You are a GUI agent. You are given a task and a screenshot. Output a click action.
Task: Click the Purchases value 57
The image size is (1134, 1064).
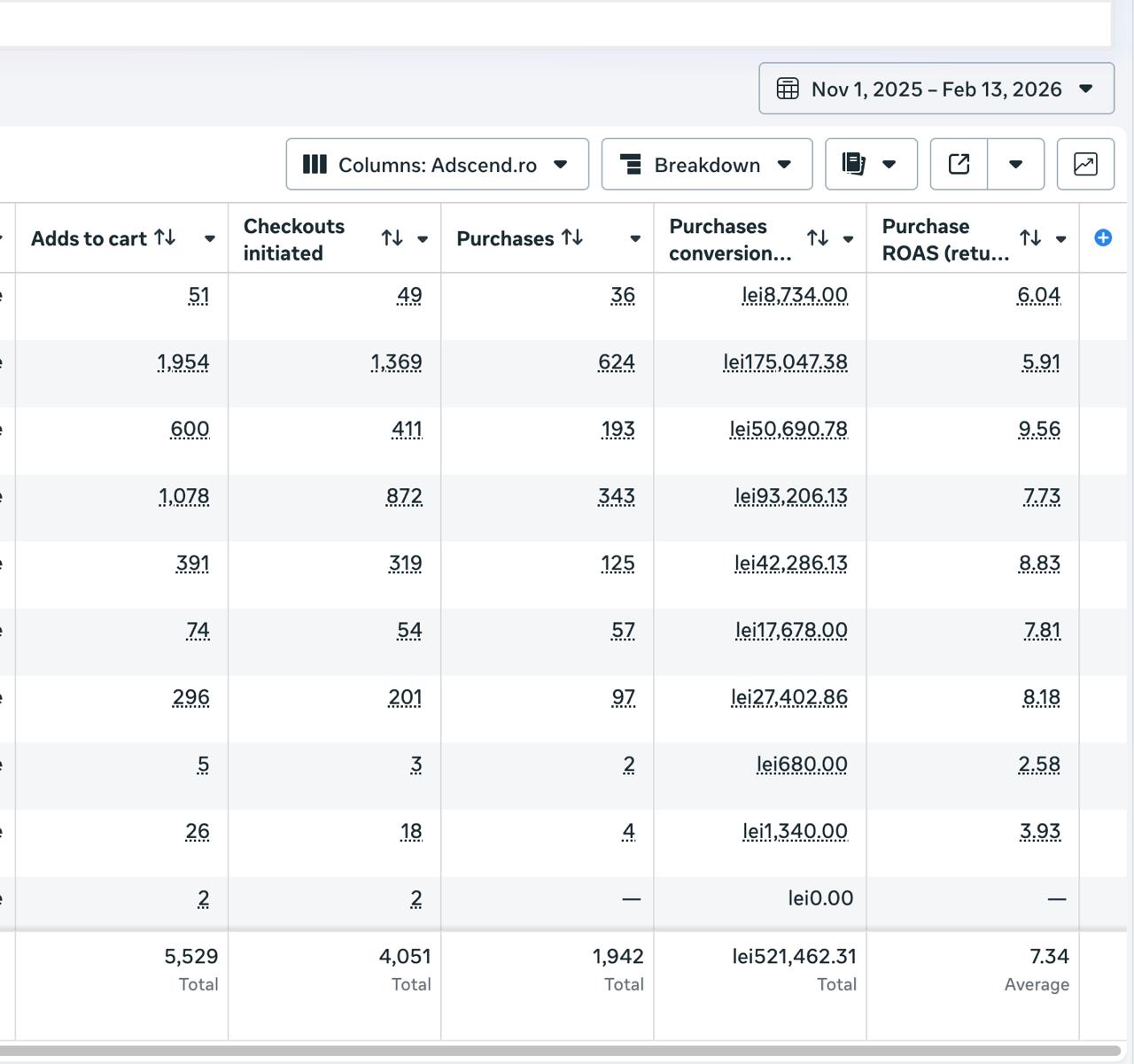[623, 631]
